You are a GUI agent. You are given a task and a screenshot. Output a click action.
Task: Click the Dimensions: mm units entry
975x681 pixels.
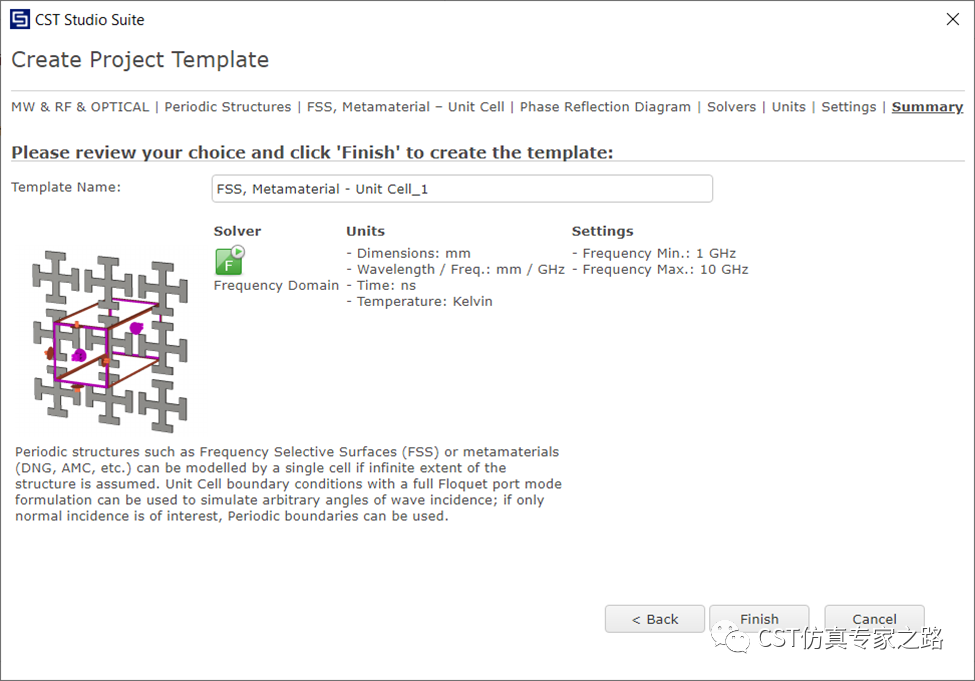(409, 253)
